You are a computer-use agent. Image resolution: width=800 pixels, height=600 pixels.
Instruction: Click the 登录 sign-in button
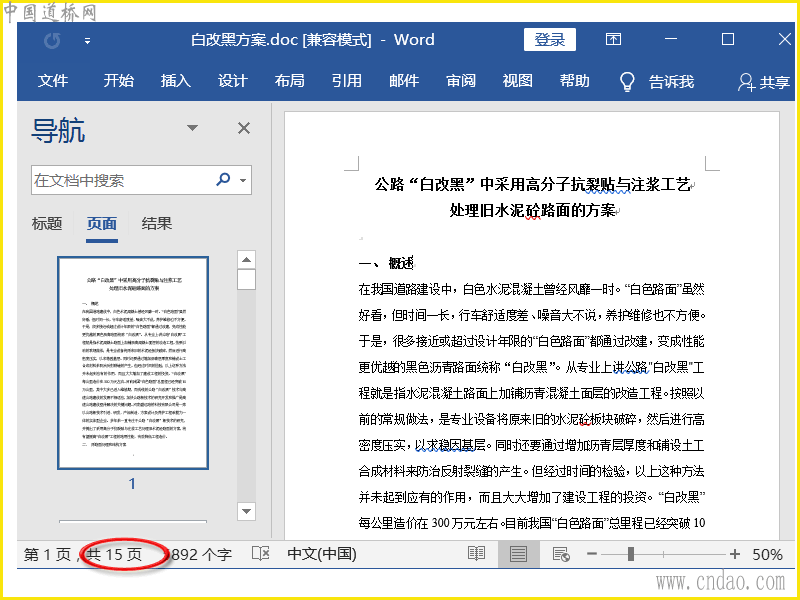(549, 40)
